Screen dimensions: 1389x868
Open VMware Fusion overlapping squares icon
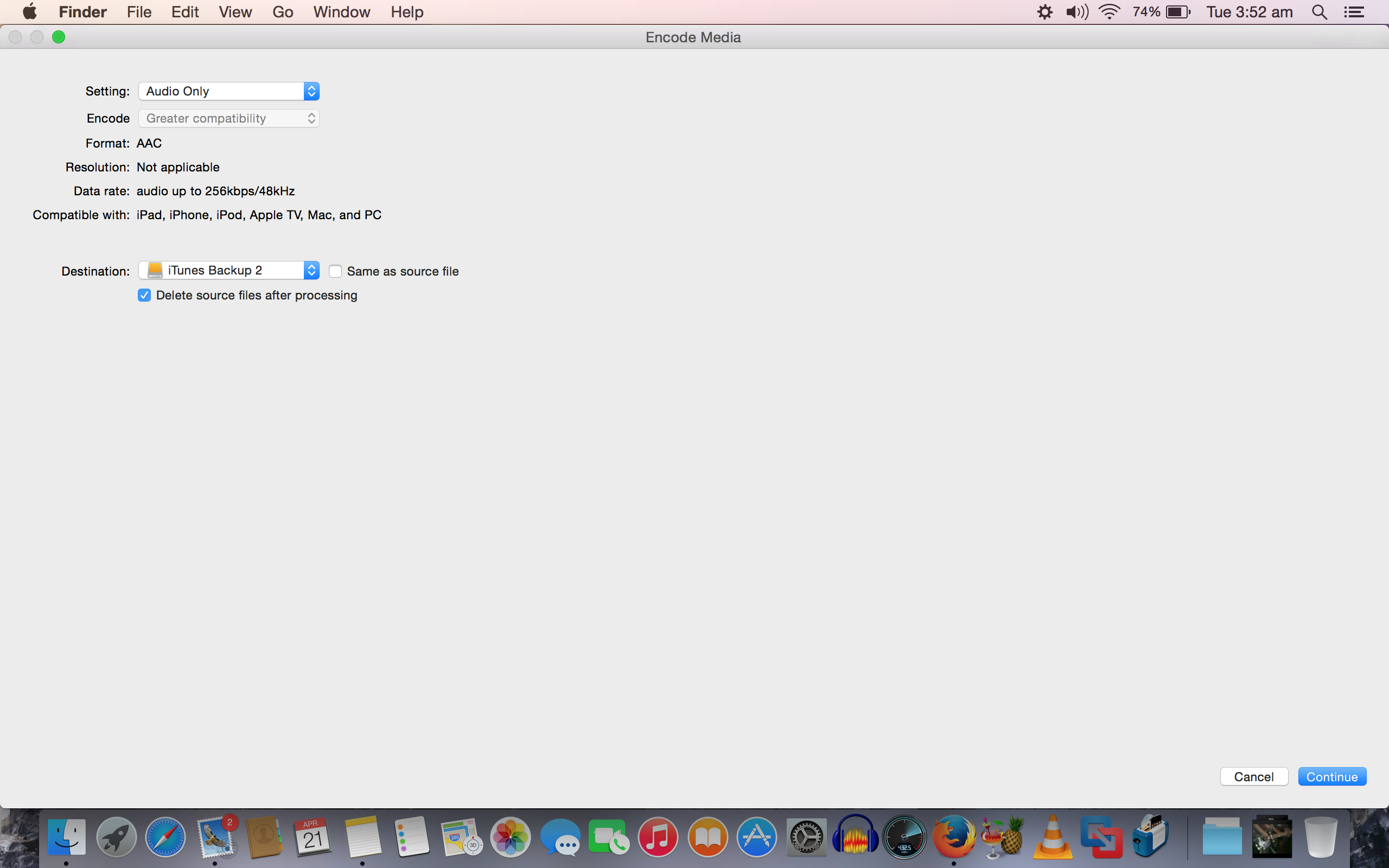click(1101, 837)
